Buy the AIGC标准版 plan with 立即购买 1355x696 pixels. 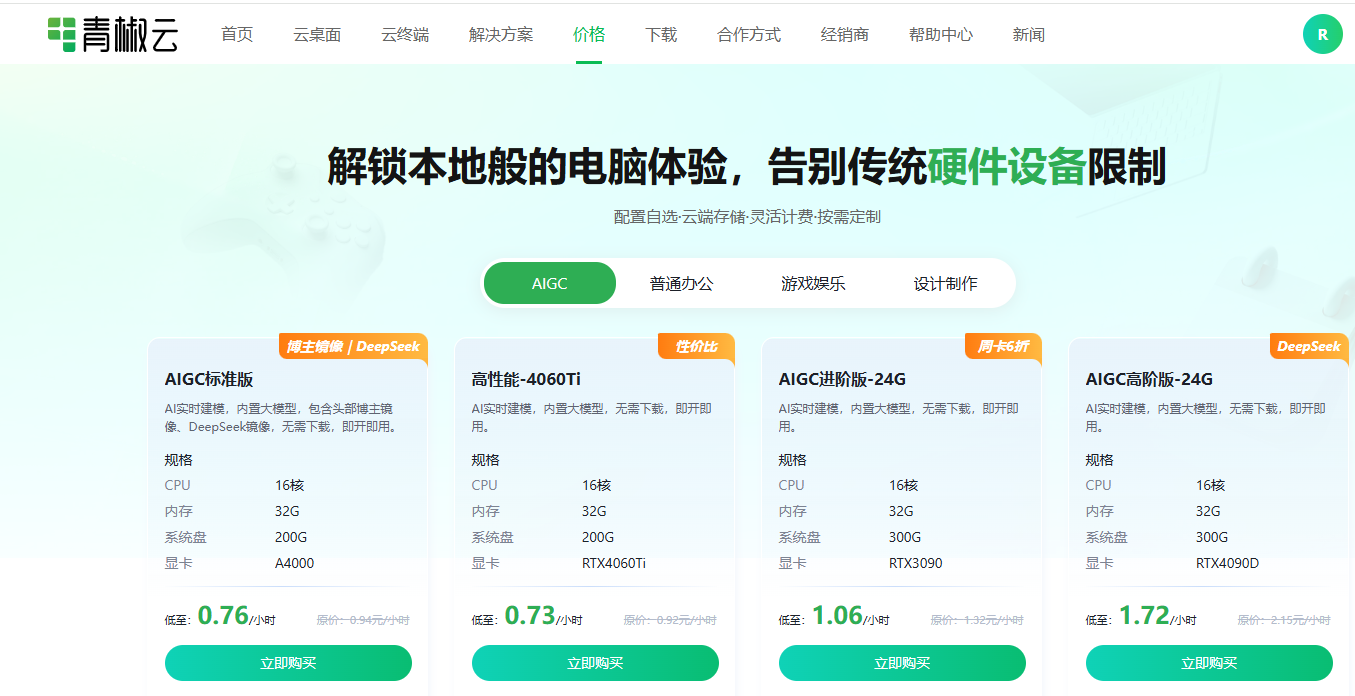coord(288,663)
